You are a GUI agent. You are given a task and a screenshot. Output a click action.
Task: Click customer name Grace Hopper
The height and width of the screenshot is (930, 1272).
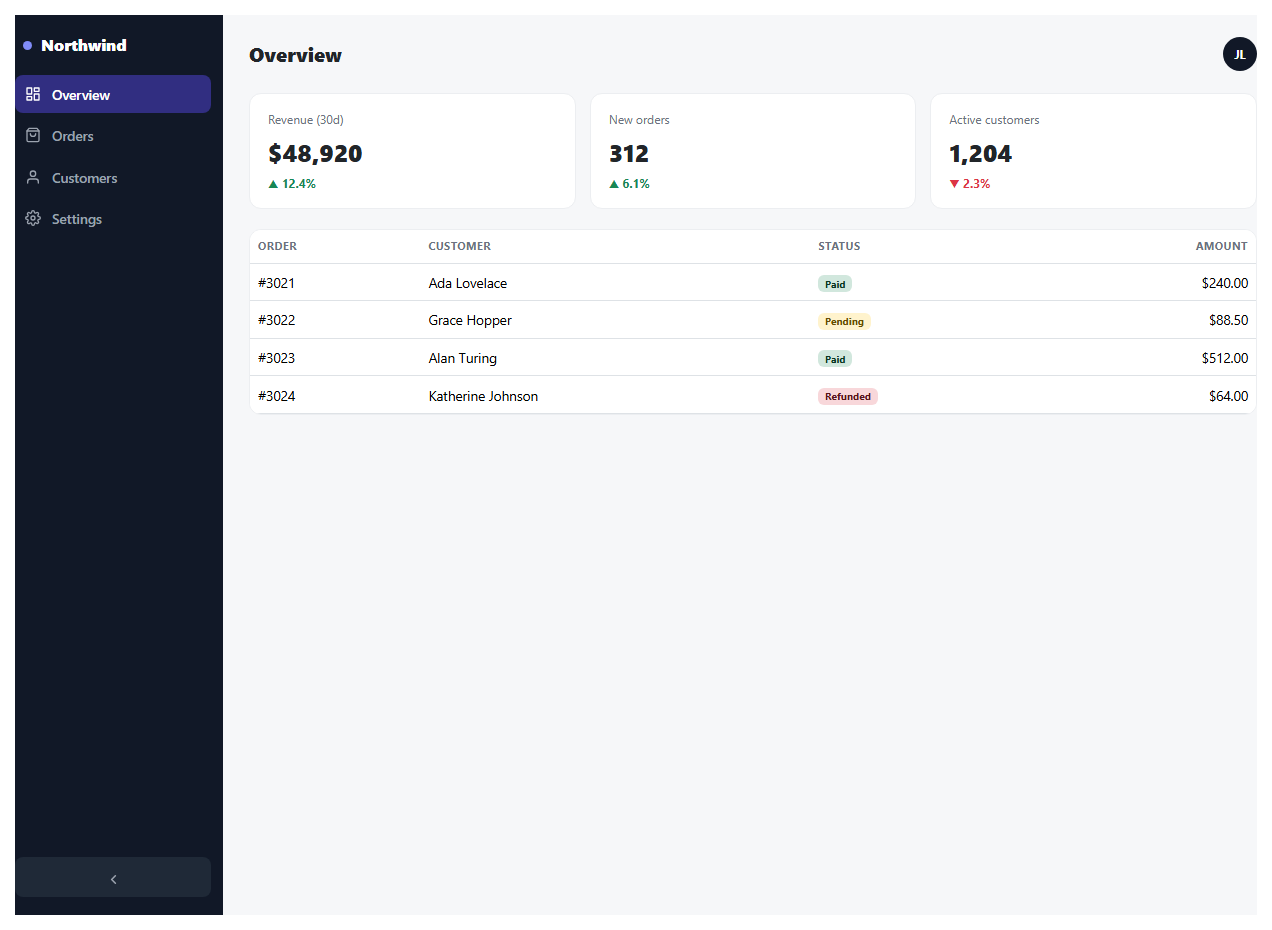470,320
